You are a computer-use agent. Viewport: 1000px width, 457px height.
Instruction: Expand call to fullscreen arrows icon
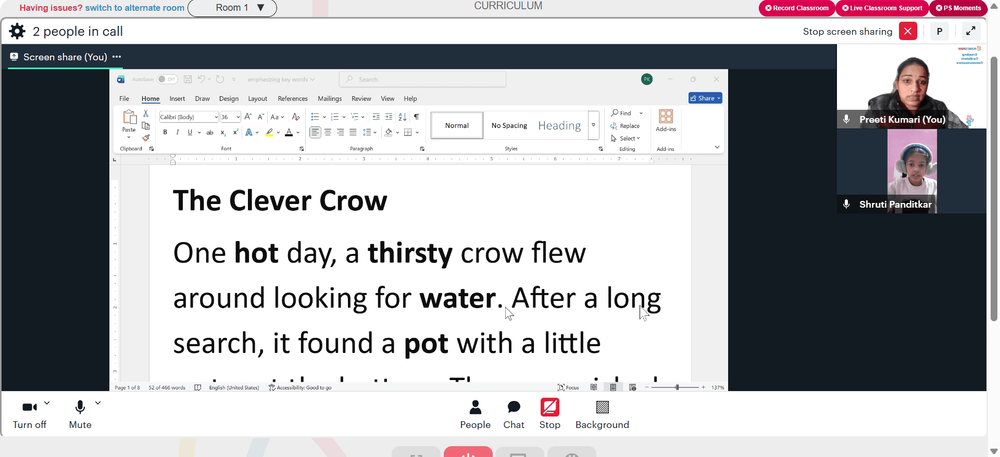coord(971,31)
